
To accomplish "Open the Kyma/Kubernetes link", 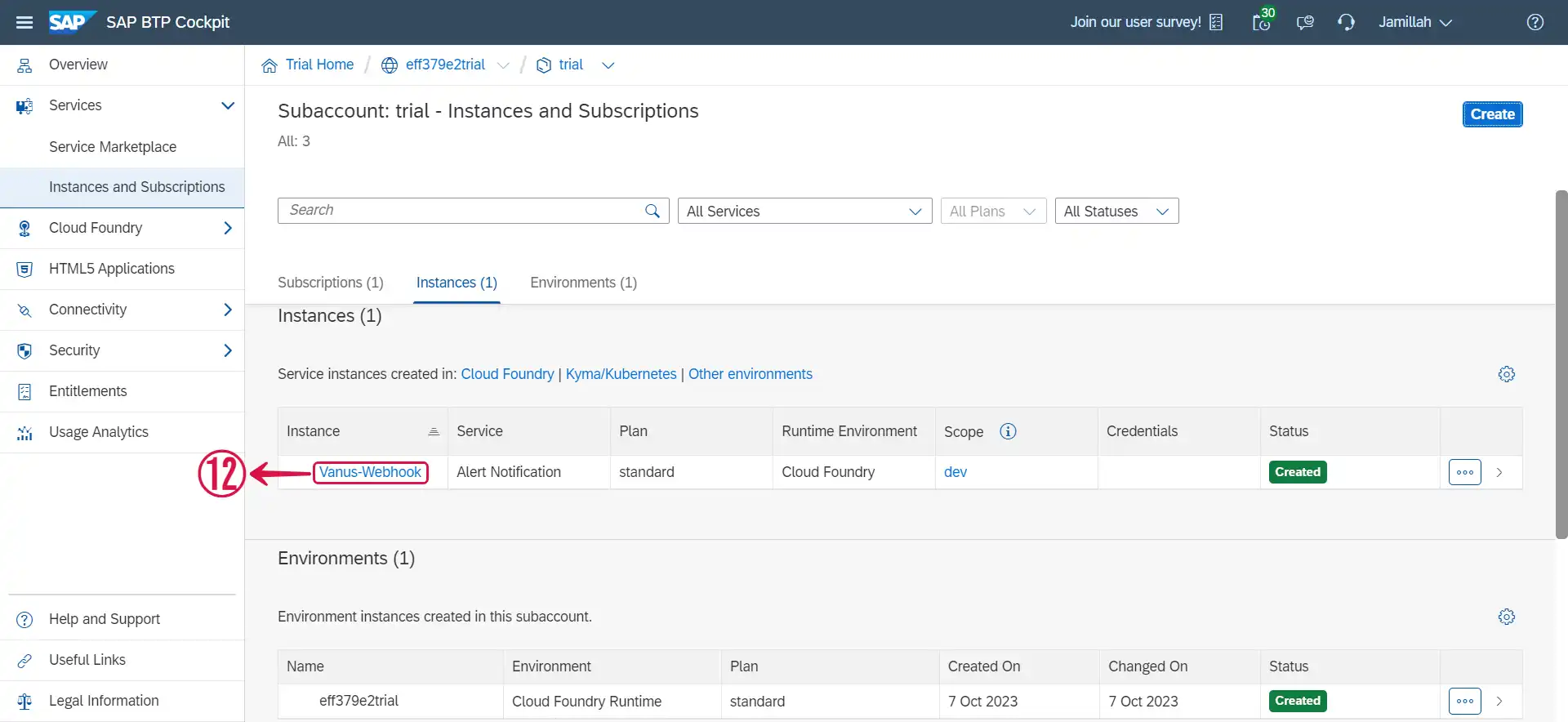I will pyautogui.click(x=621, y=374).
